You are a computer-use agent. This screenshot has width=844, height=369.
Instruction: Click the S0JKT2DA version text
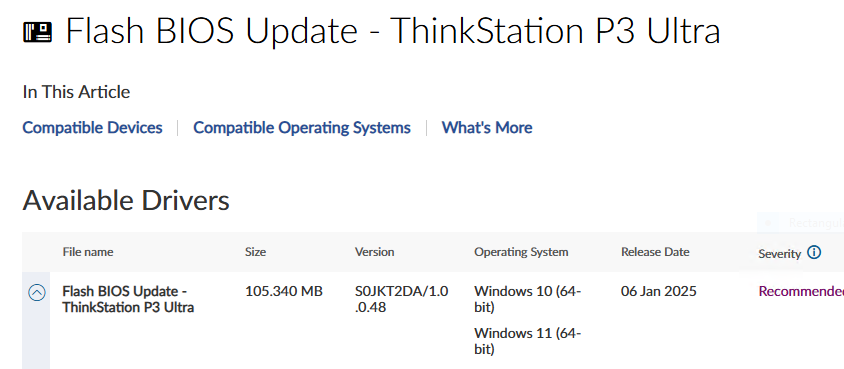click(402, 300)
